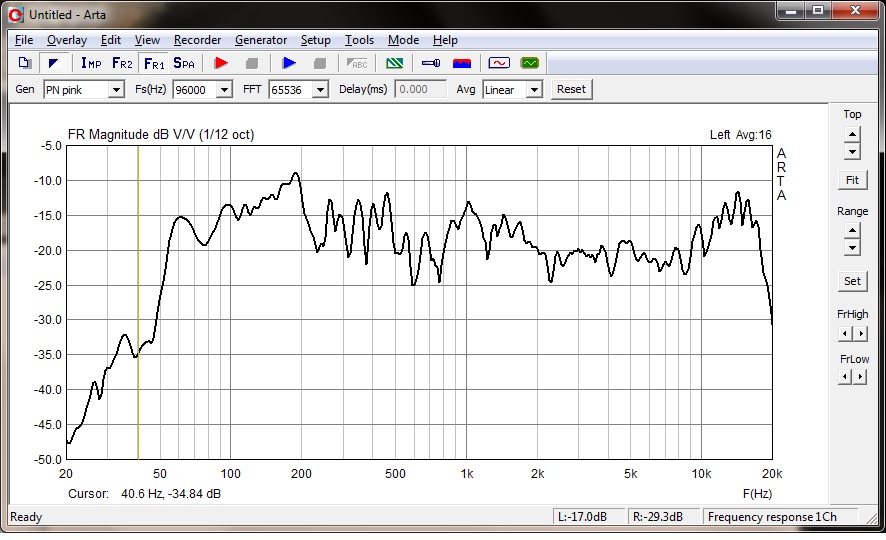Click the yellow cursor line at 40.6 Hz
The height and width of the screenshot is (540, 886).
[138, 302]
